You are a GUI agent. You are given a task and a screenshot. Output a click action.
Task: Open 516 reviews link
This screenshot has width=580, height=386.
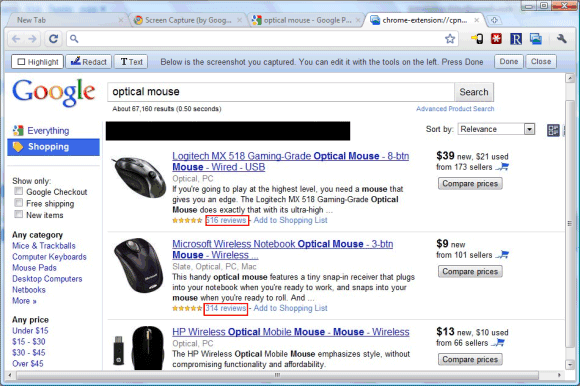pyautogui.click(x=226, y=220)
